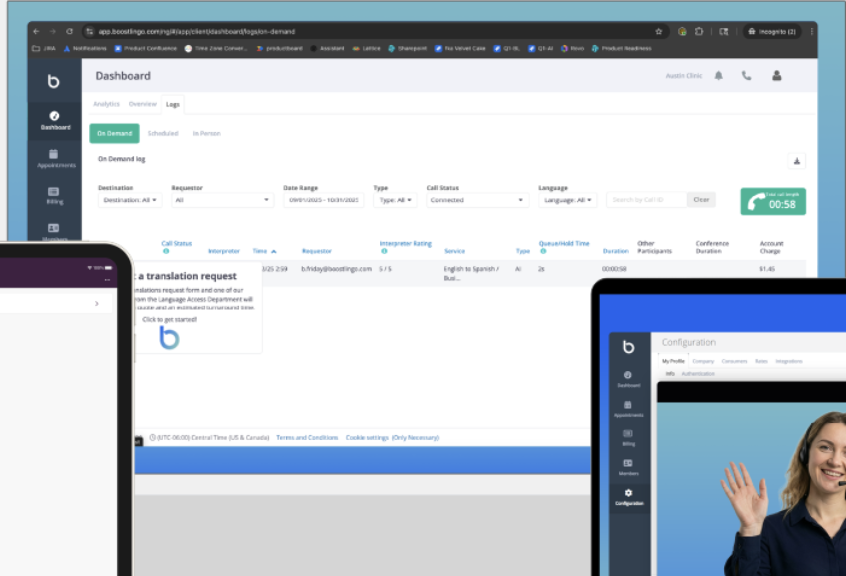Open Billing in the main sidebar
This screenshot has height=576, width=846.
(54, 196)
